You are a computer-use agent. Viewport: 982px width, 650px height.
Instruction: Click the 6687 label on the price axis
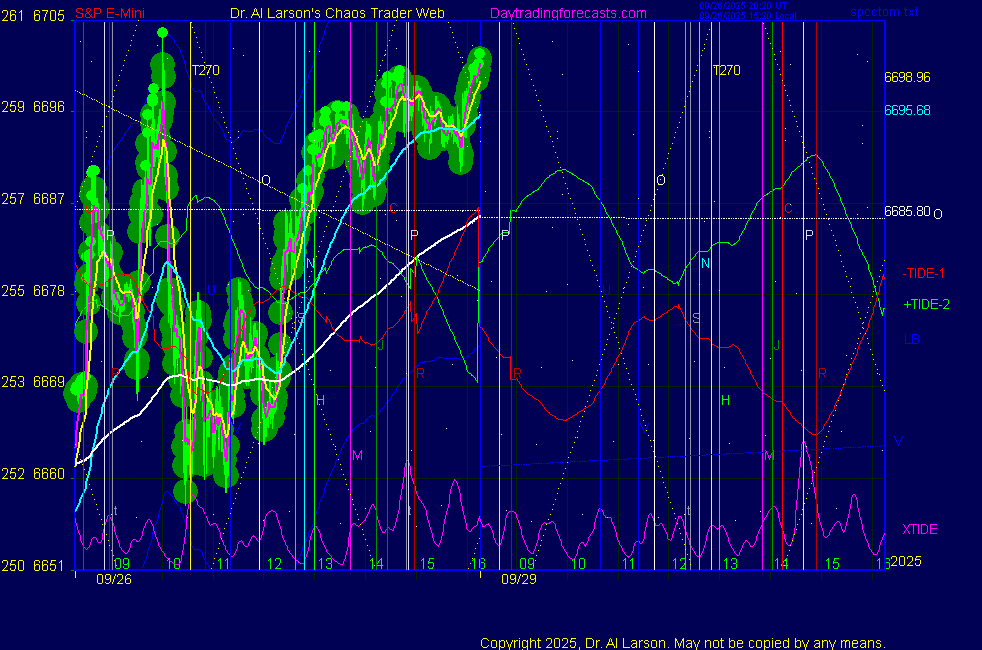(48, 199)
